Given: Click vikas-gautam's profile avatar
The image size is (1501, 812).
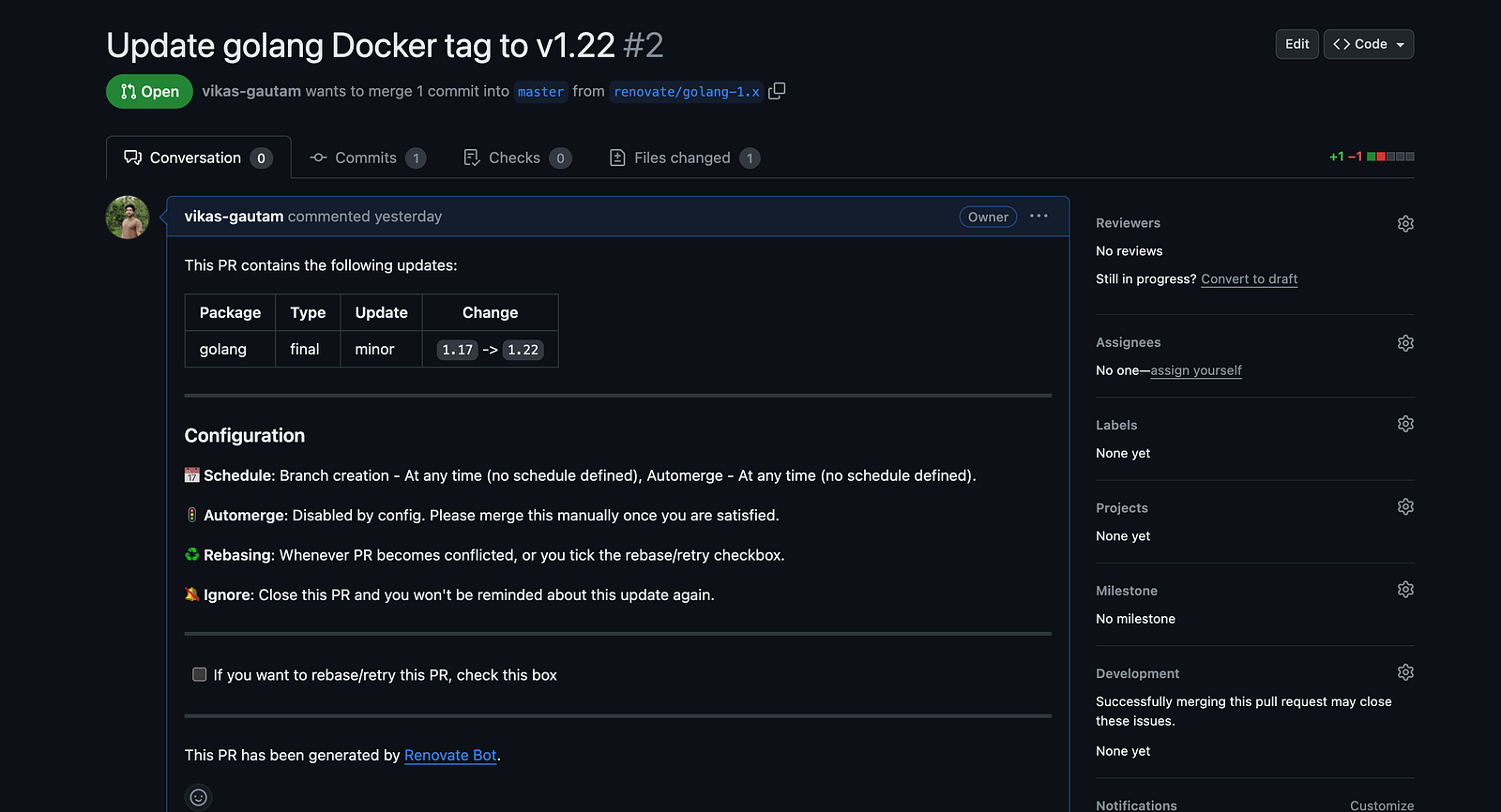Looking at the screenshot, I should [128, 218].
